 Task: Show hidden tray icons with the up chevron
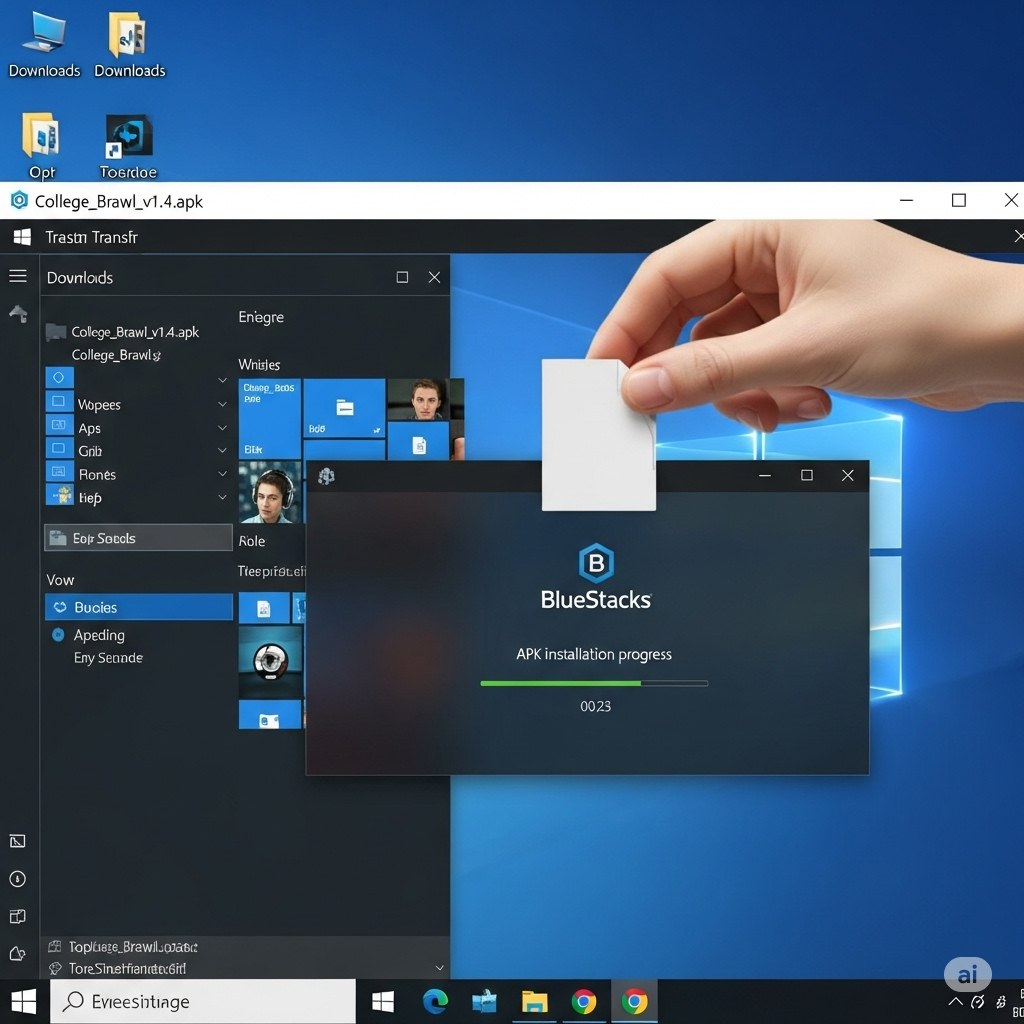(955, 1002)
